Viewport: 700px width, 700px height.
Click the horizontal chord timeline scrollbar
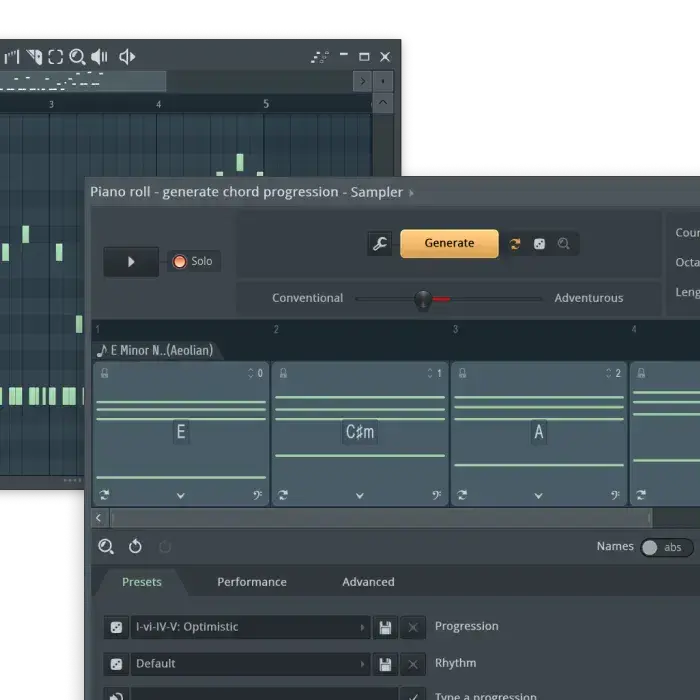point(381,518)
